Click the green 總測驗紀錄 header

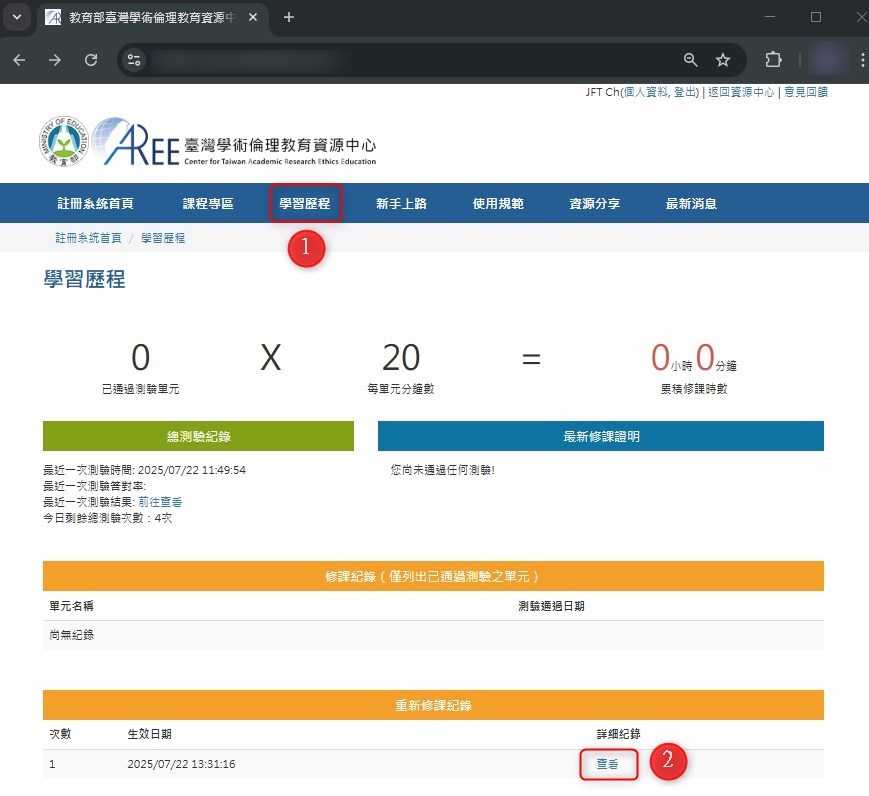[198, 436]
